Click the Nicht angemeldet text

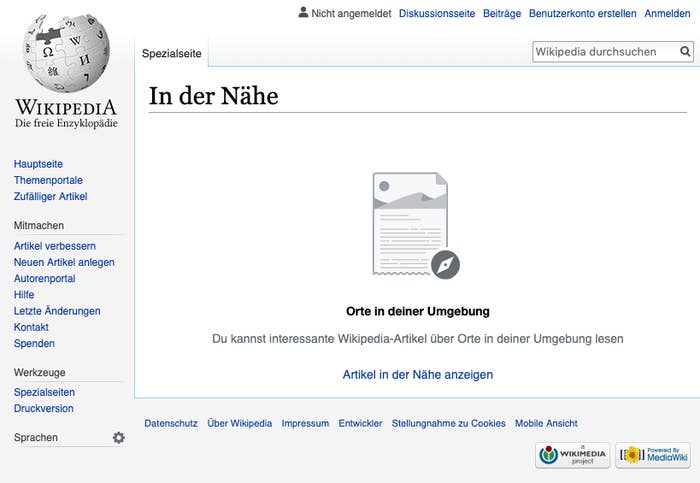click(351, 13)
